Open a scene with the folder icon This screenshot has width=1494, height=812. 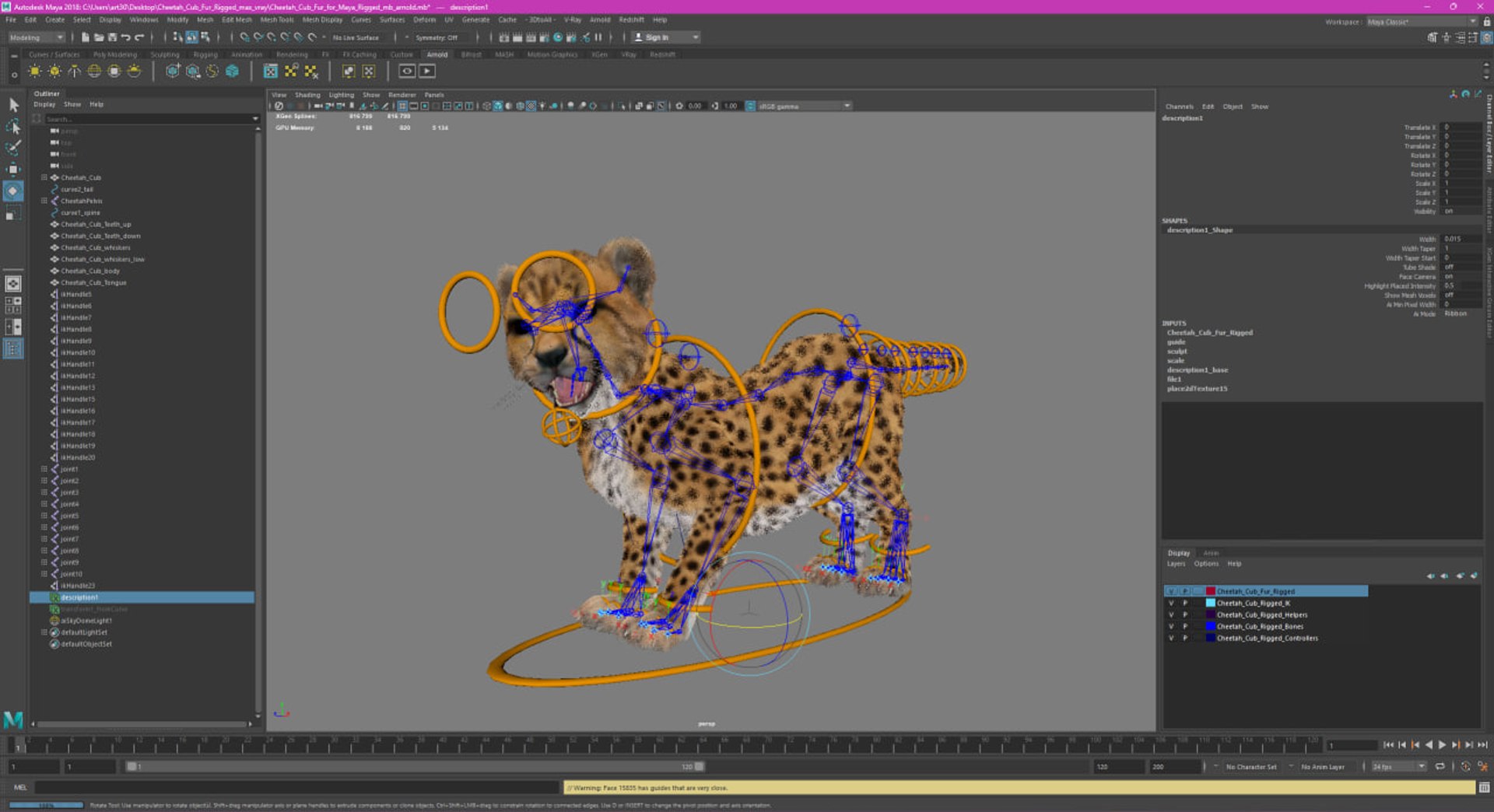[99, 37]
